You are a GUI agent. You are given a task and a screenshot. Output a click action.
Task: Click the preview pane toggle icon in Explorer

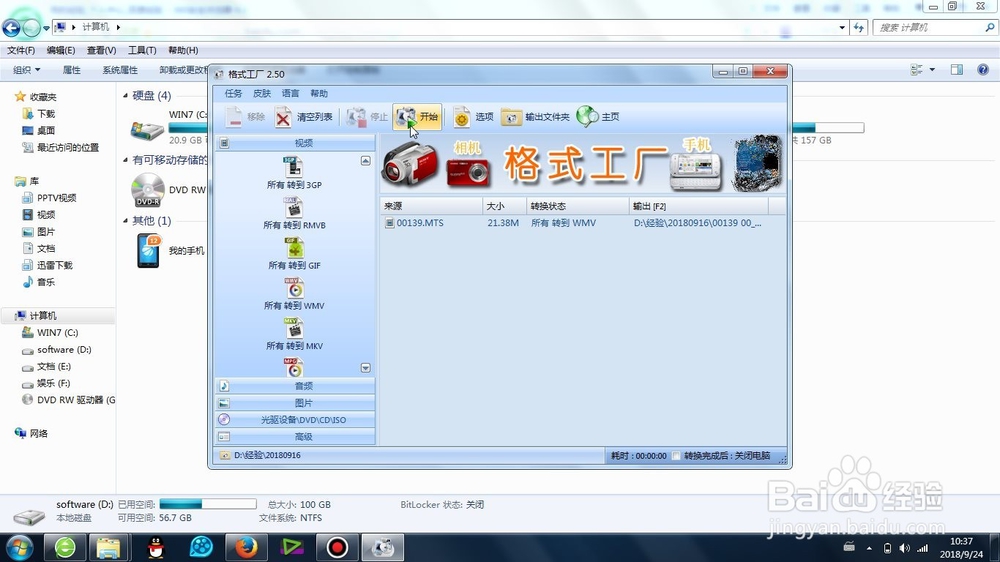point(957,70)
